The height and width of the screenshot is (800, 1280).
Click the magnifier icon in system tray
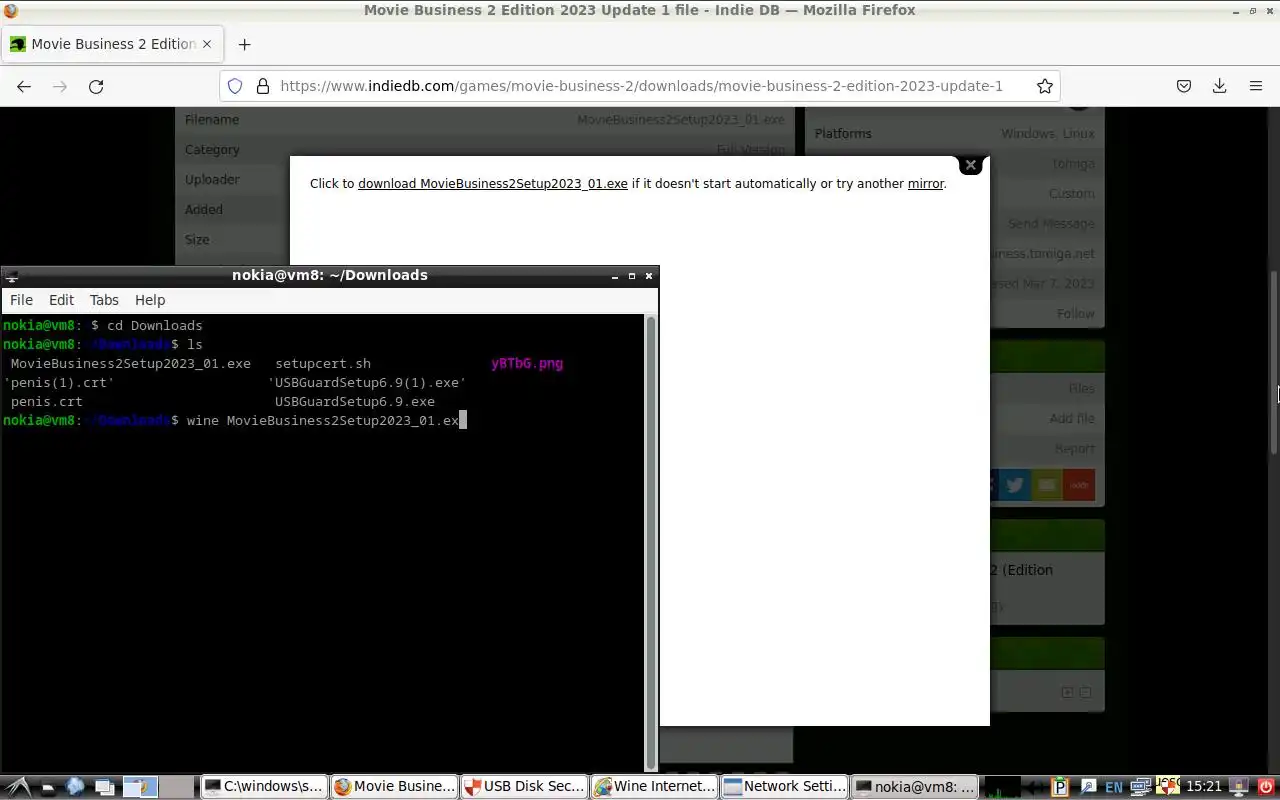[x=1088, y=787]
